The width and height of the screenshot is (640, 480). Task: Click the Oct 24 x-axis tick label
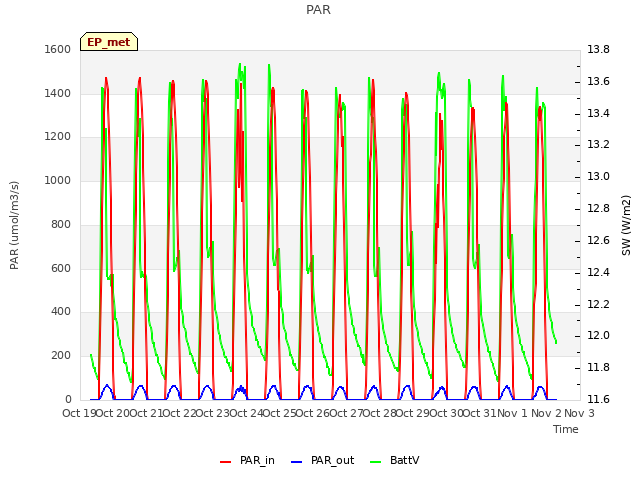click(247, 413)
